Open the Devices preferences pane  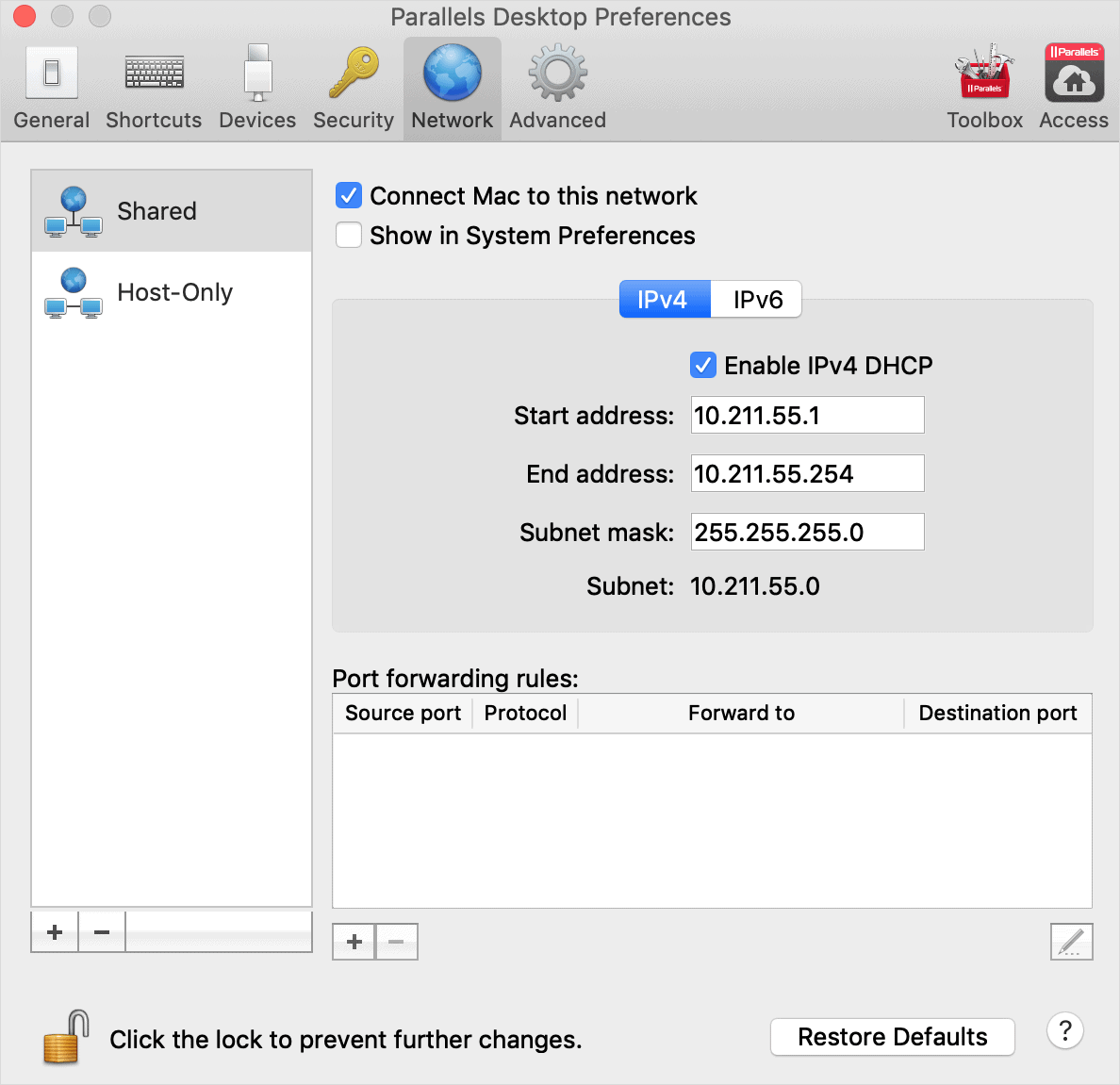click(256, 85)
